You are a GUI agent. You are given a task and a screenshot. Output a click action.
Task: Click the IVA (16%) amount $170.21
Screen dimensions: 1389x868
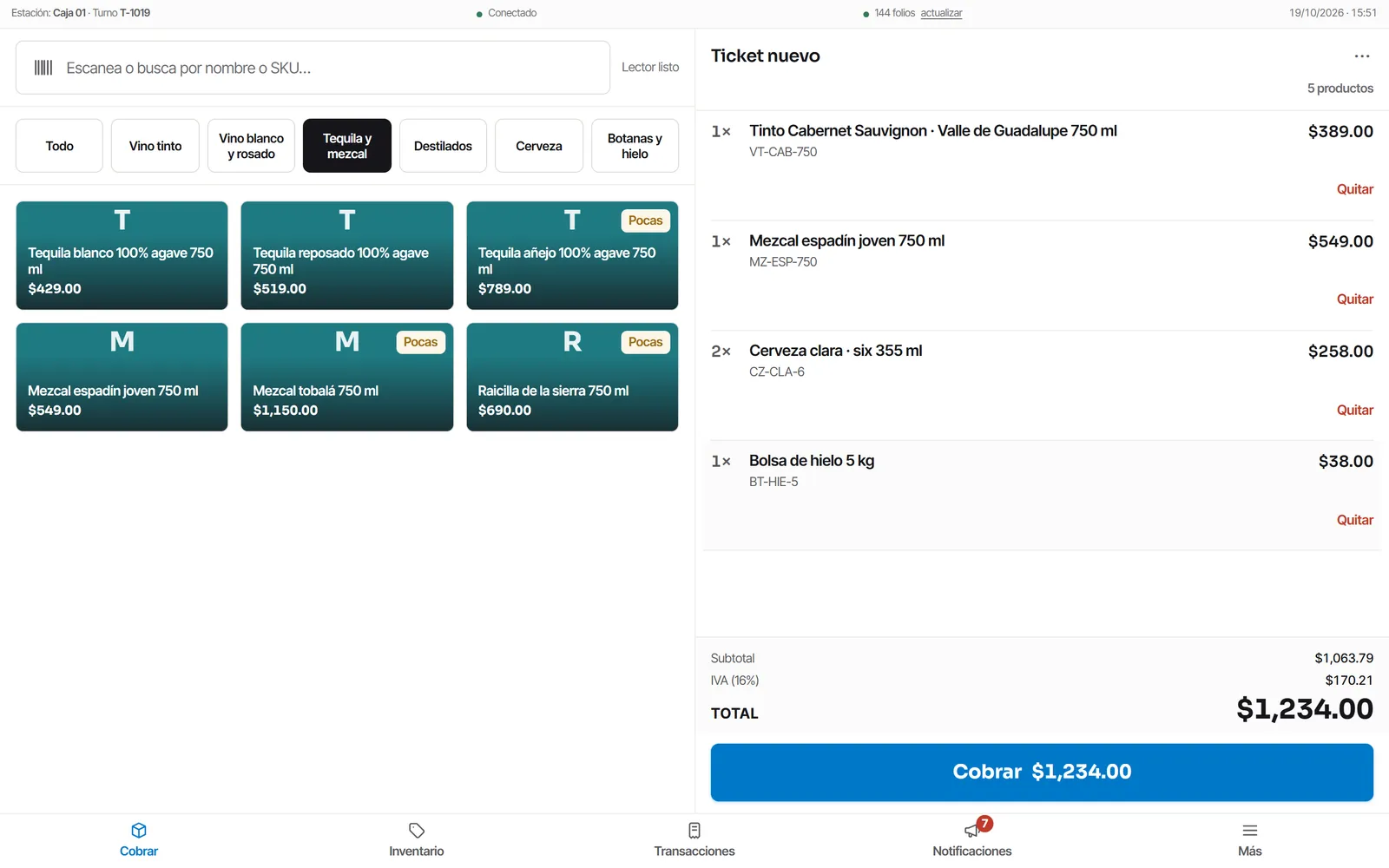(1349, 681)
